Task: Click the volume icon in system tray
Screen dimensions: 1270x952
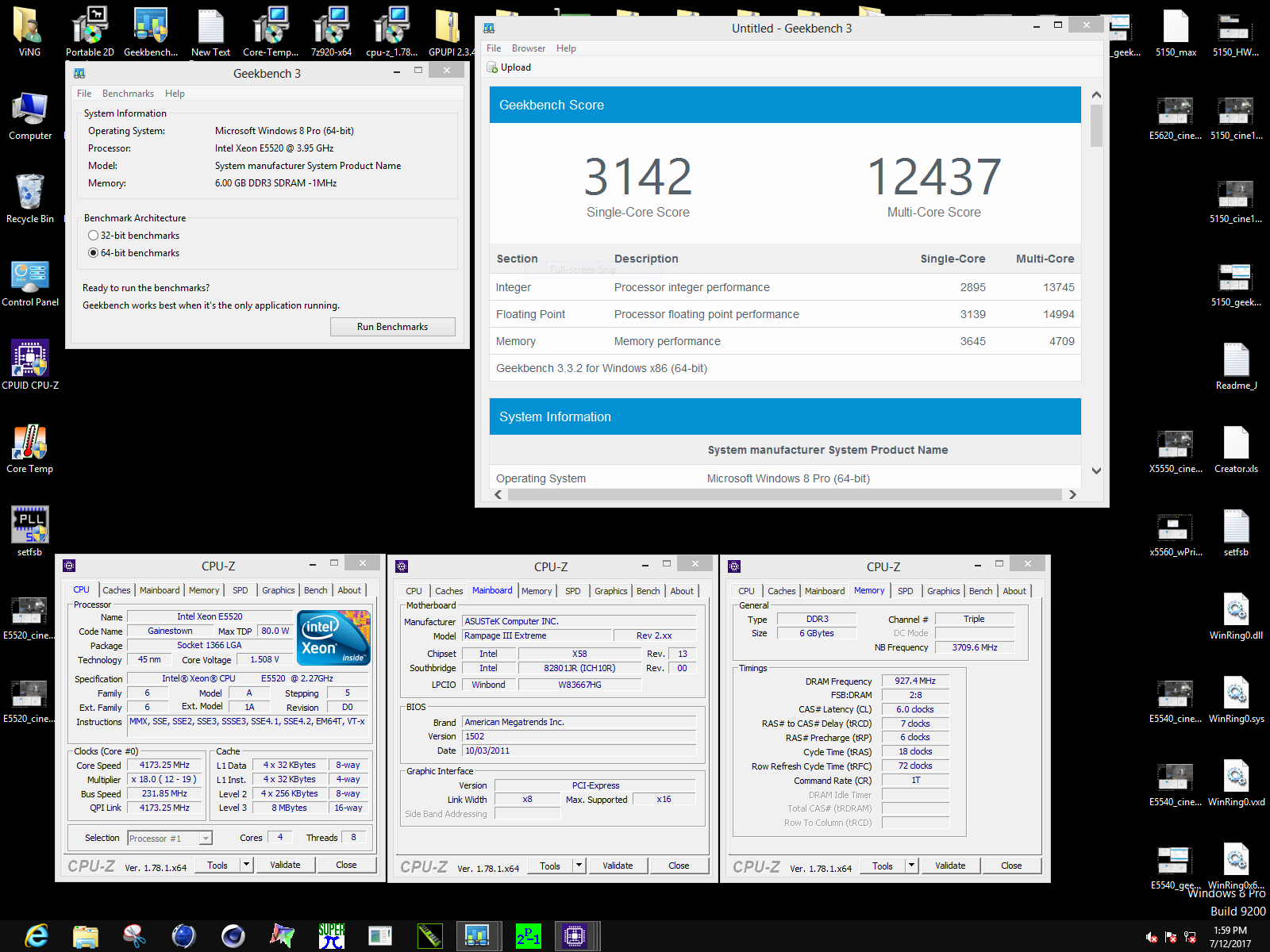Action: point(1152,937)
